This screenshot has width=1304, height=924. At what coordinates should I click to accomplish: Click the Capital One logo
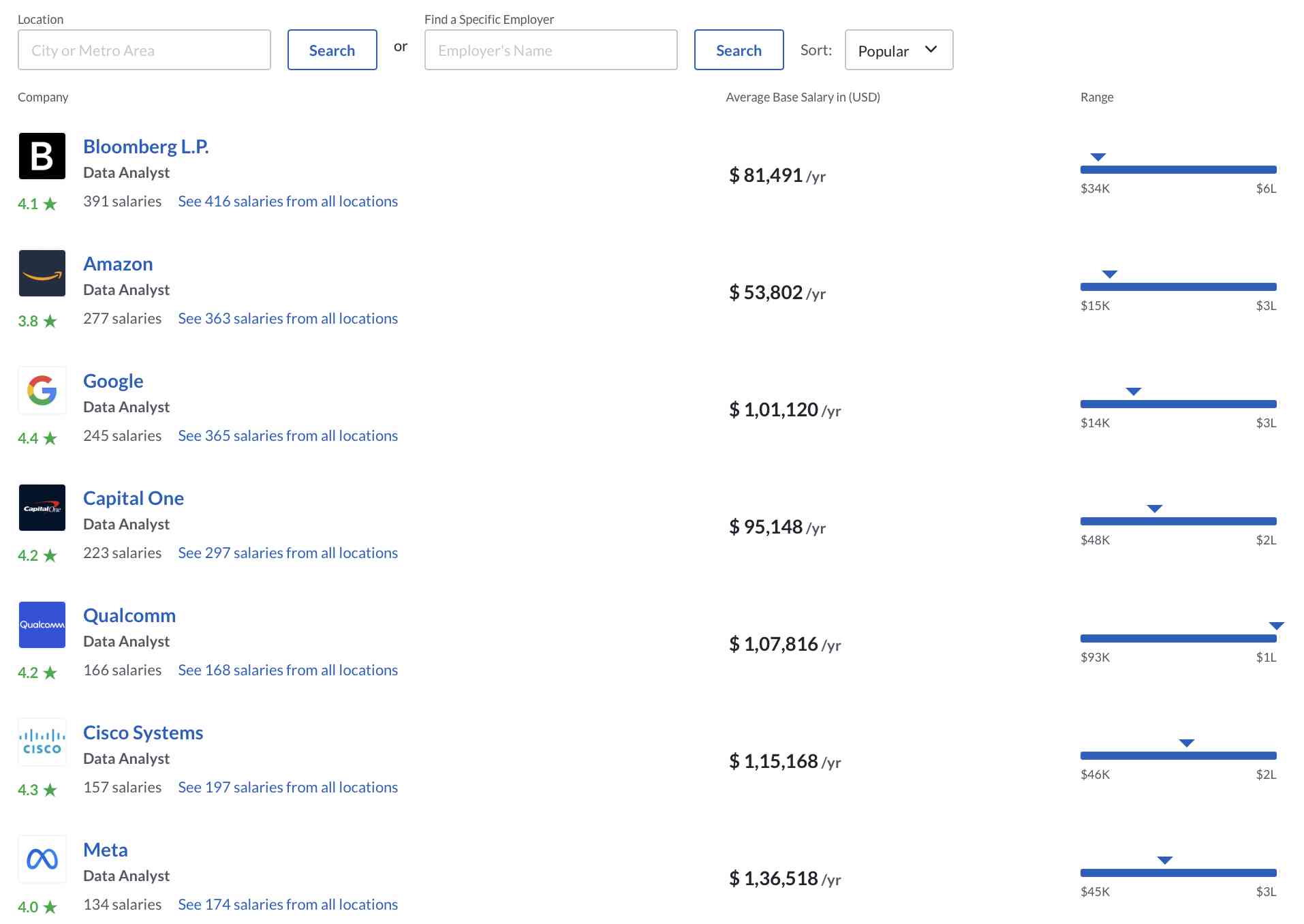coord(42,508)
